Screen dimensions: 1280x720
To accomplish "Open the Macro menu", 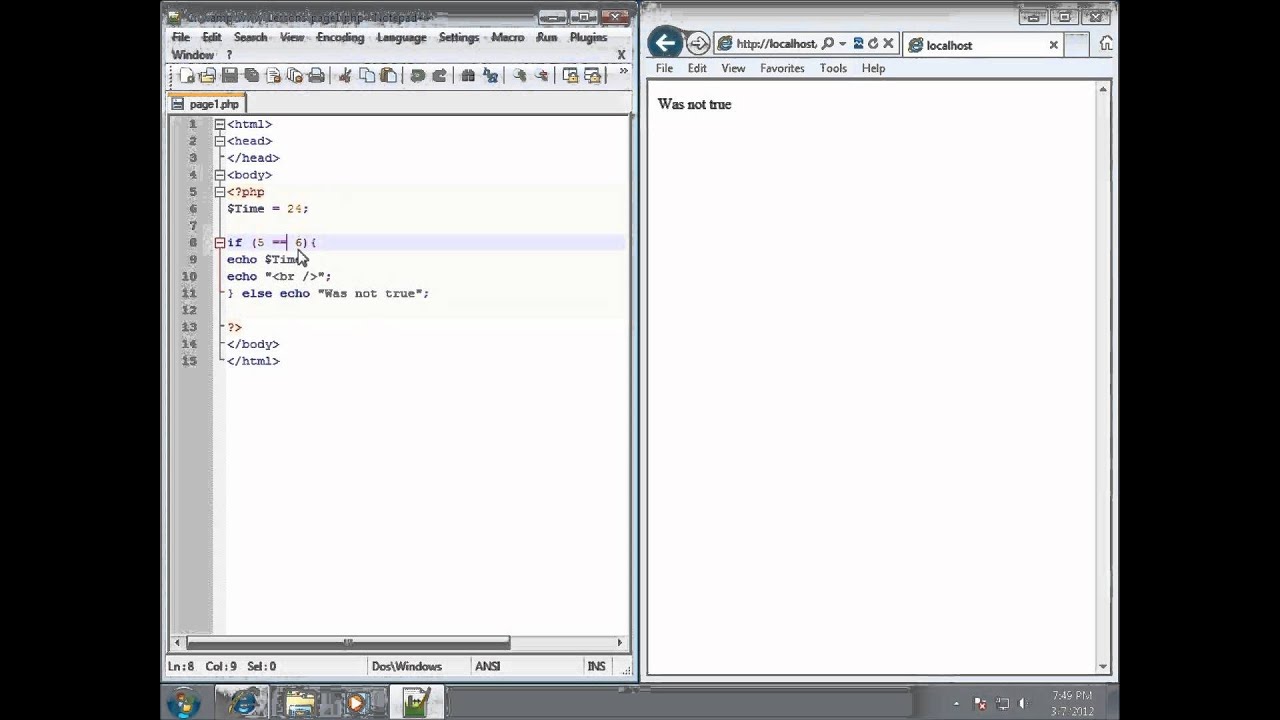I will coord(508,37).
